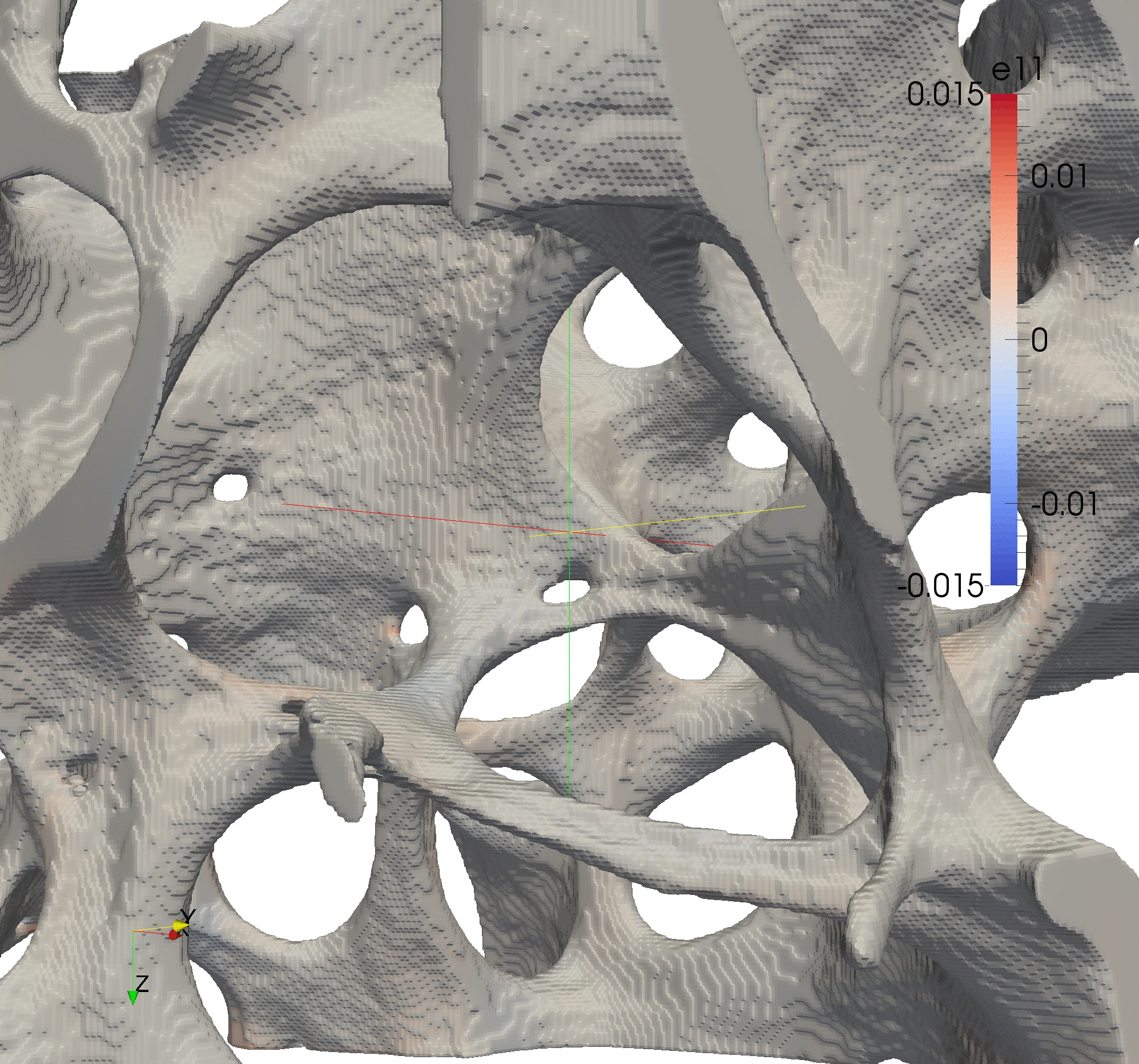Click the e11 color scale bar
Image resolution: width=1139 pixels, height=1064 pixels.
[1004, 339]
